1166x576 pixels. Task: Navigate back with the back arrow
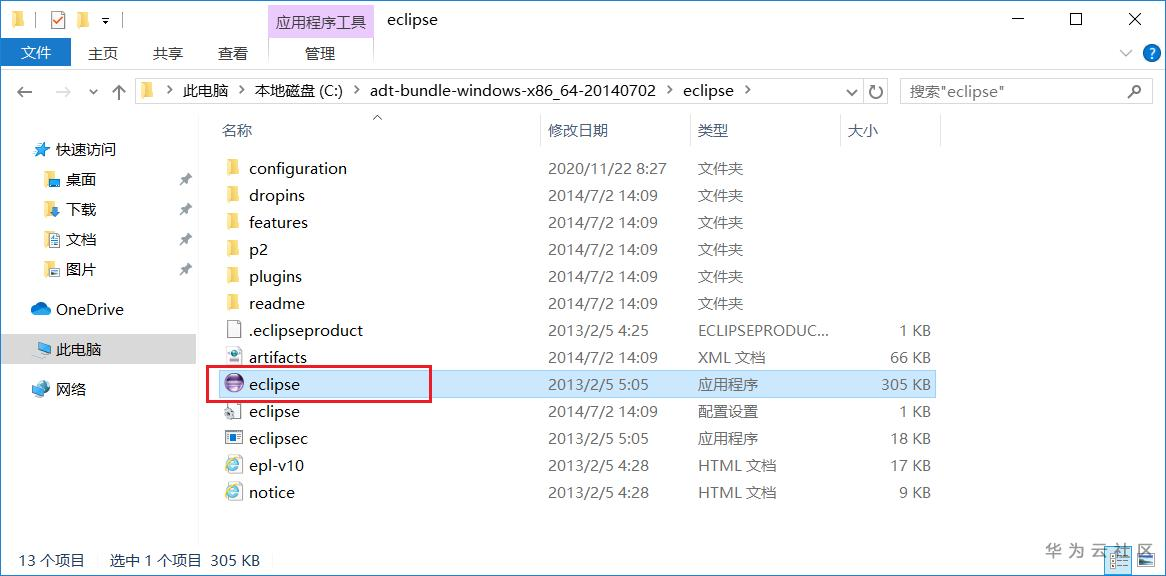point(25,91)
